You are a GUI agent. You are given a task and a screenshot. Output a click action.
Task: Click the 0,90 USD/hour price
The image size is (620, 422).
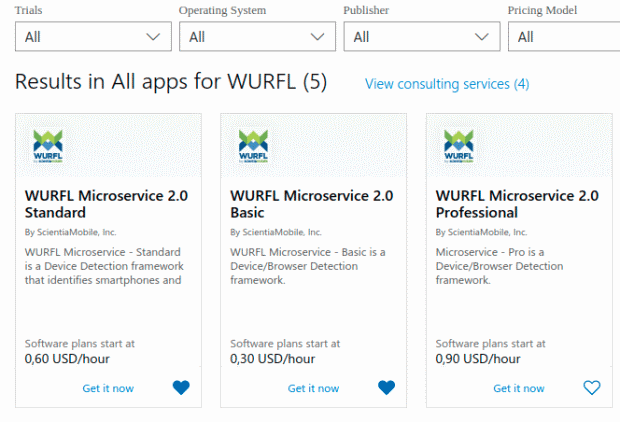(478, 359)
